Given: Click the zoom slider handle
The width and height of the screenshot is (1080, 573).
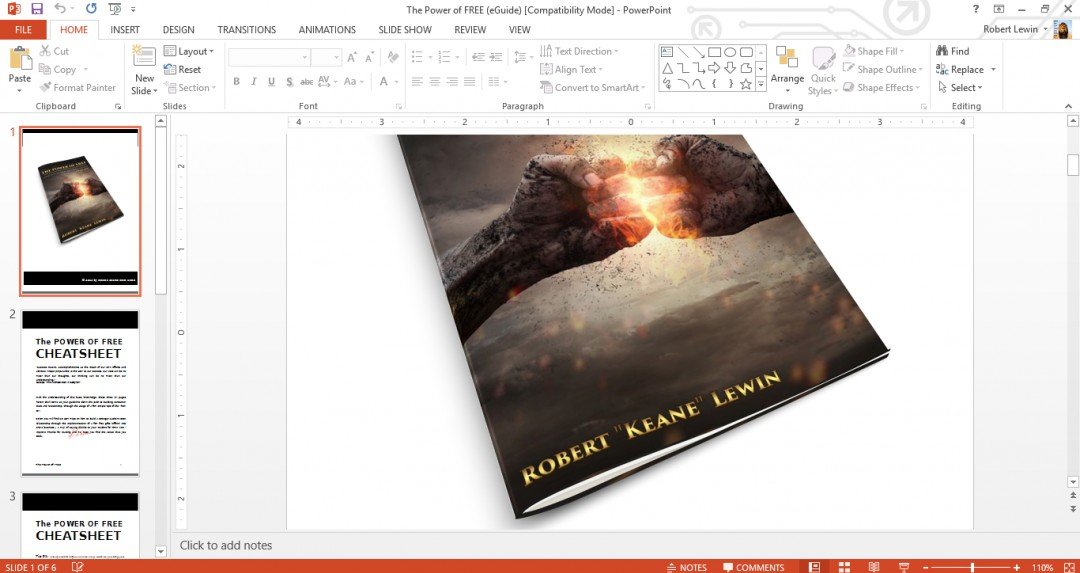Looking at the screenshot, I should click(x=972, y=567).
